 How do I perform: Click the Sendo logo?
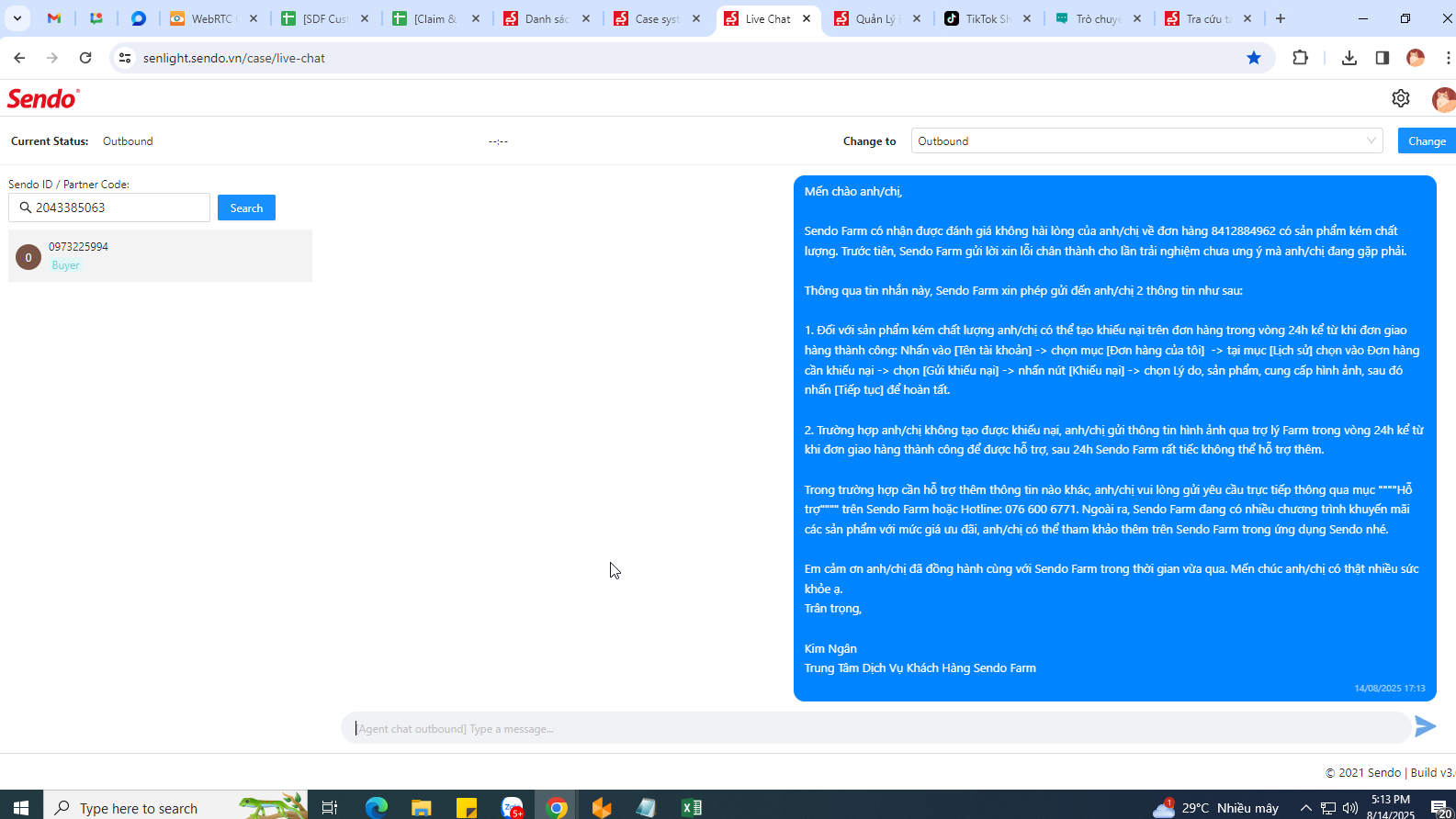(x=43, y=98)
